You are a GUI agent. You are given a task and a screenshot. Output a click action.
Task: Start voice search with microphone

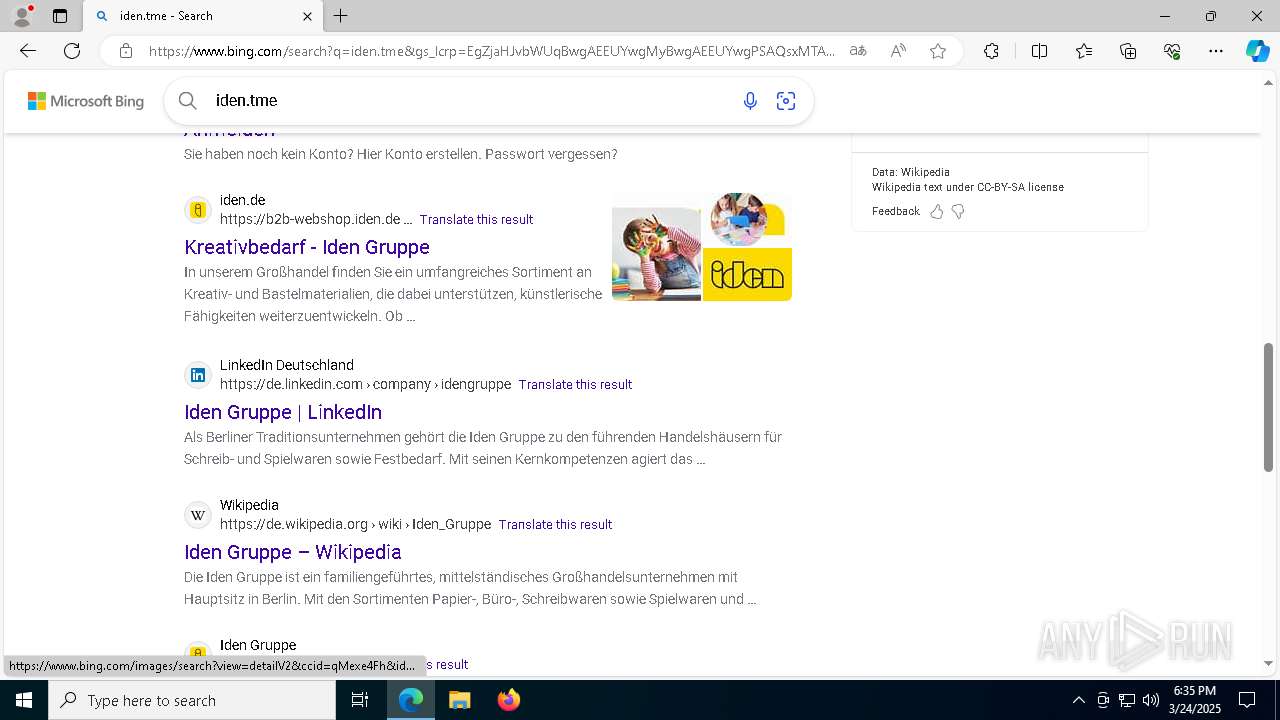pyautogui.click(x=750, y=100)
